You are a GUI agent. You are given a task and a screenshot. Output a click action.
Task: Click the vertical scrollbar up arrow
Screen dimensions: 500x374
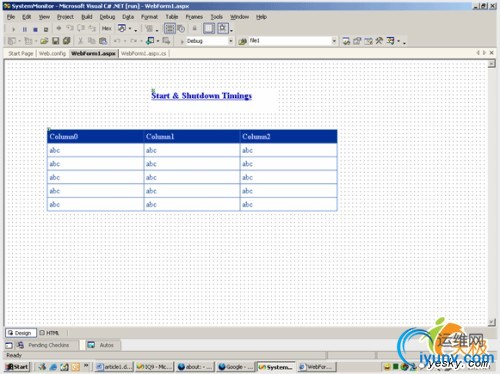coord(491,64)
